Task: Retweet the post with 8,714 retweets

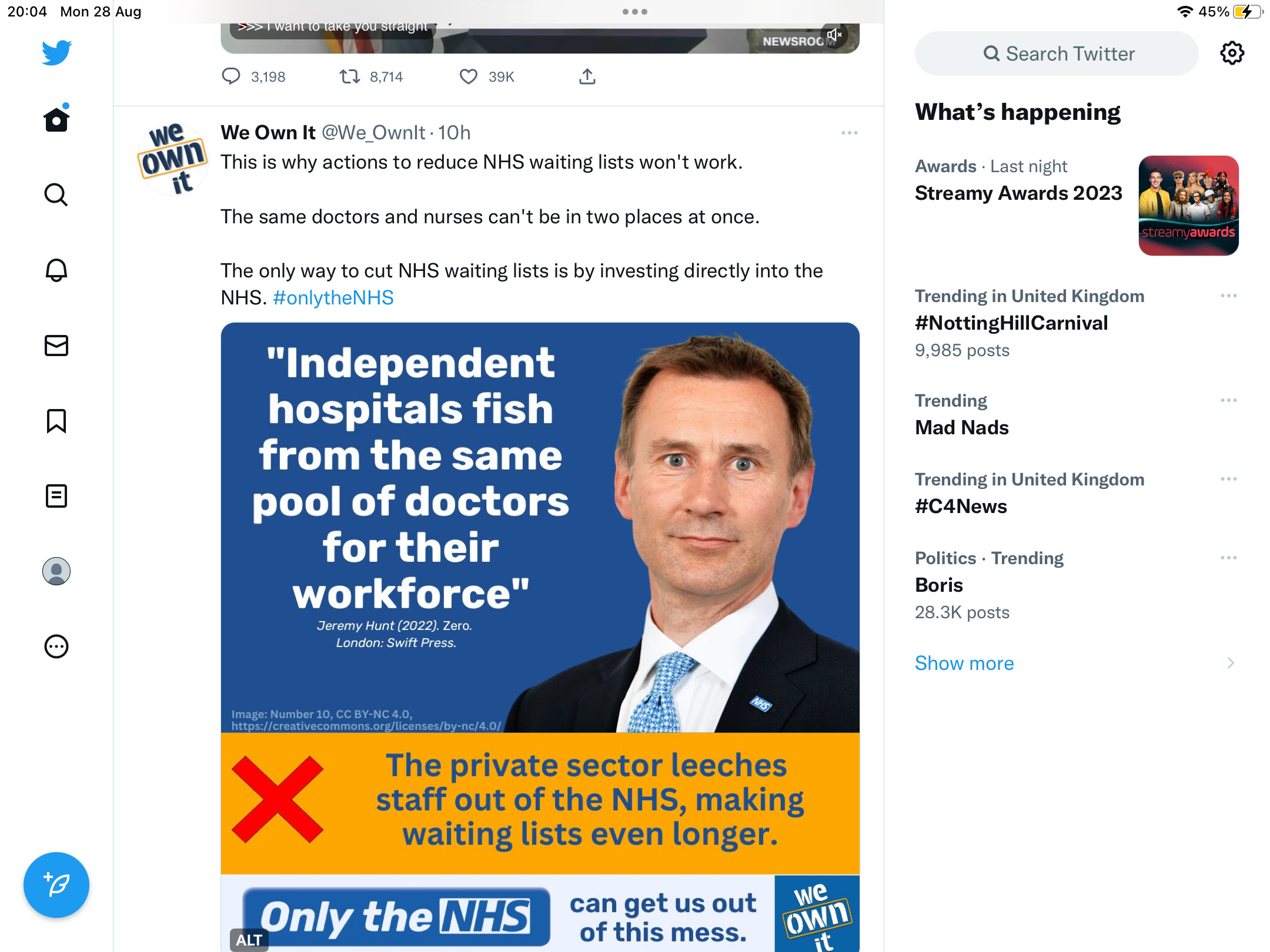Action: [350, 77]
